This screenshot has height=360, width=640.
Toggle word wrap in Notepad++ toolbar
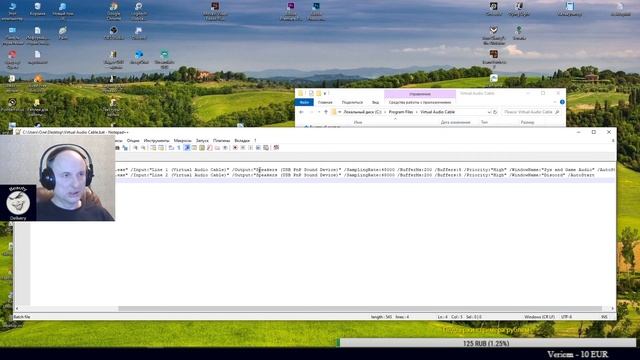click(x=171, y=148)
